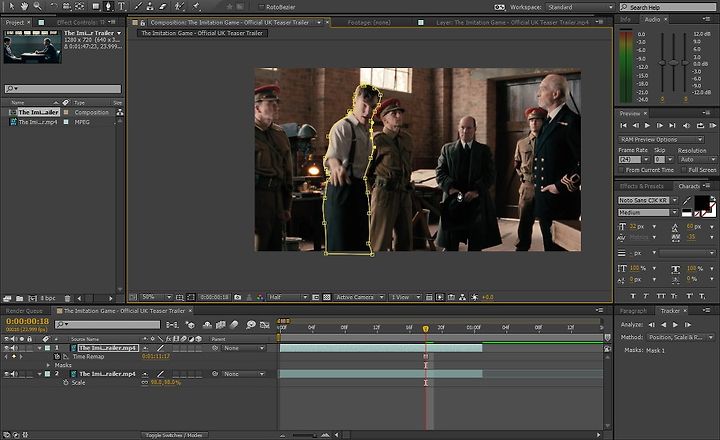Delete selected project item with trash icon

(x=68, y=298)
